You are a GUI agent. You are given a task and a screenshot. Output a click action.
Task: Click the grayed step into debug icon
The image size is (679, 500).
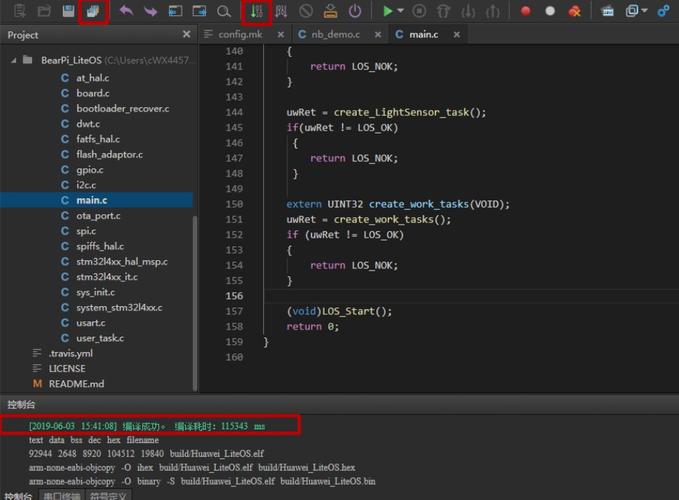(x=468, y=11)
